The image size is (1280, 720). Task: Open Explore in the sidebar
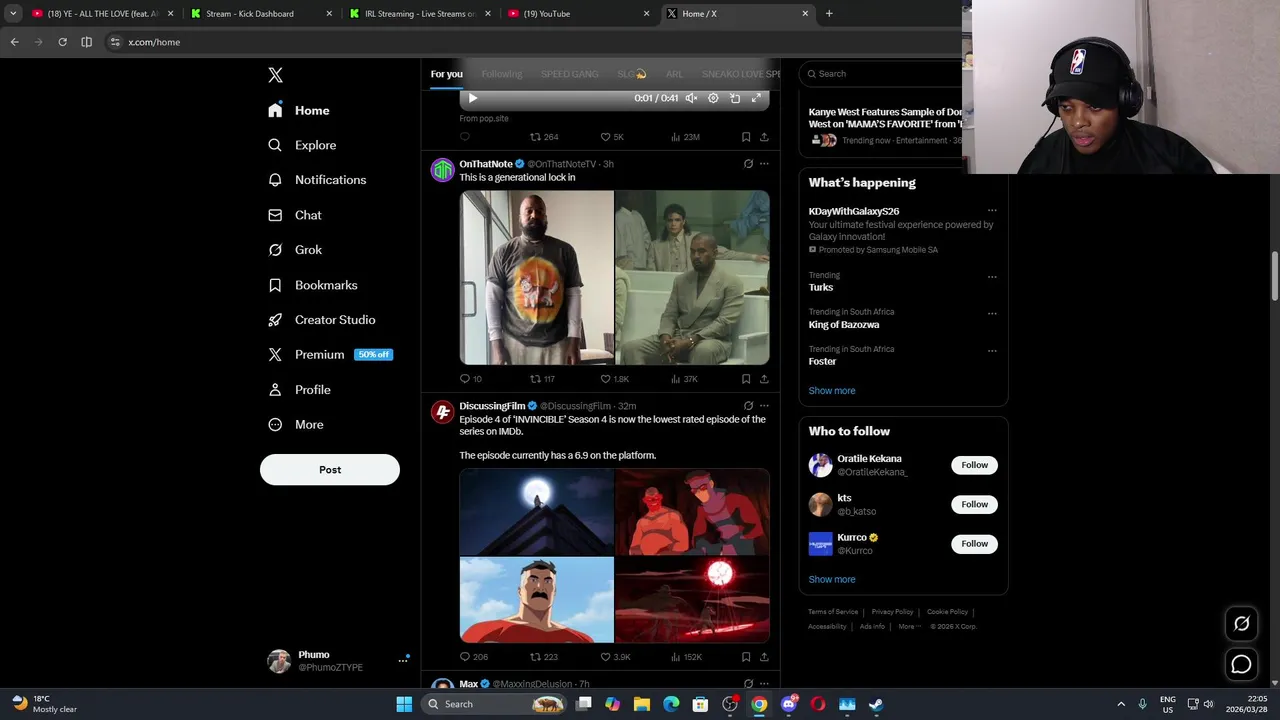pyautogui.click(x=302, y=145)
